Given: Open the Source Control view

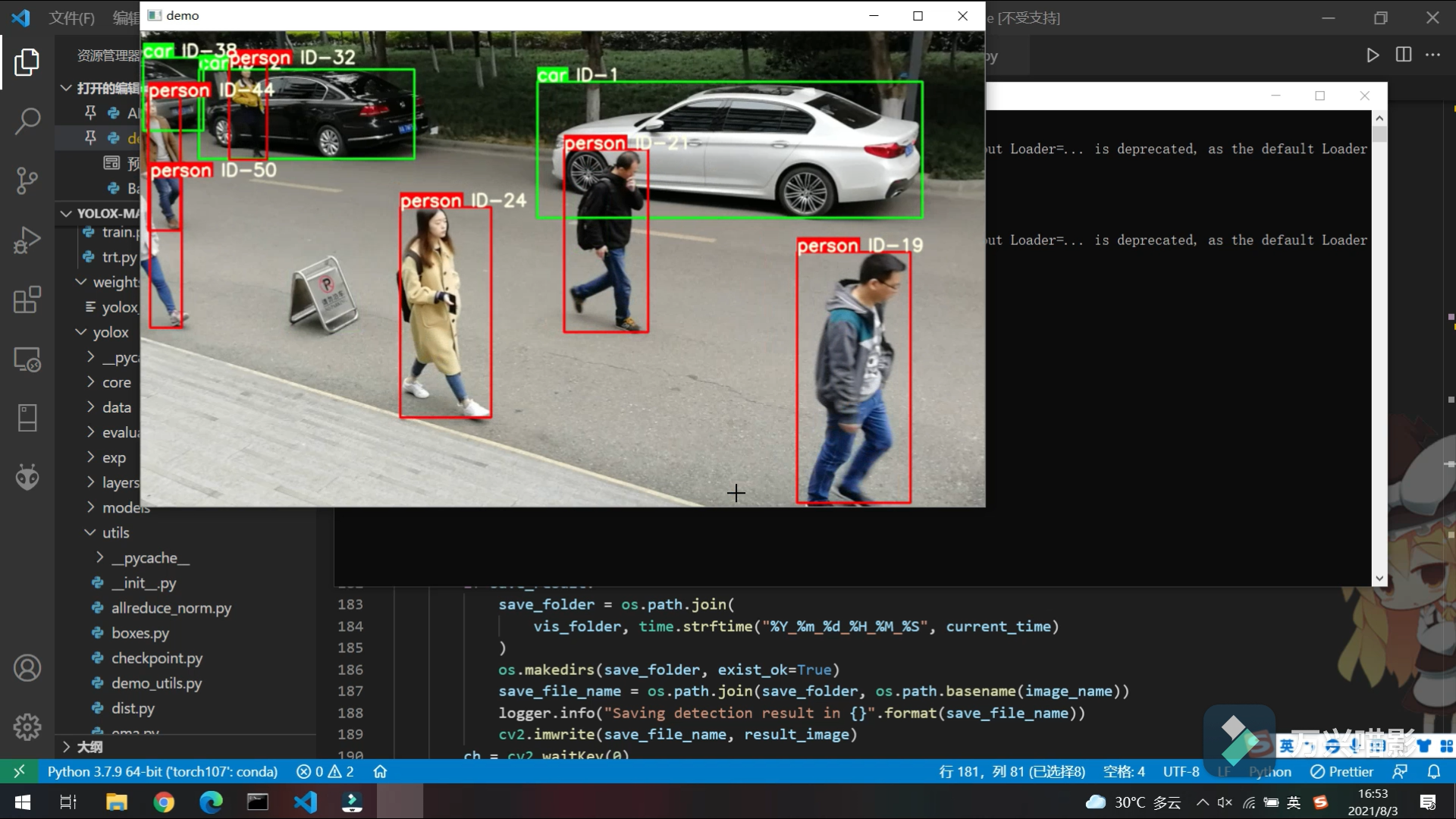Looking at the screenshot, I should (27, 180).
